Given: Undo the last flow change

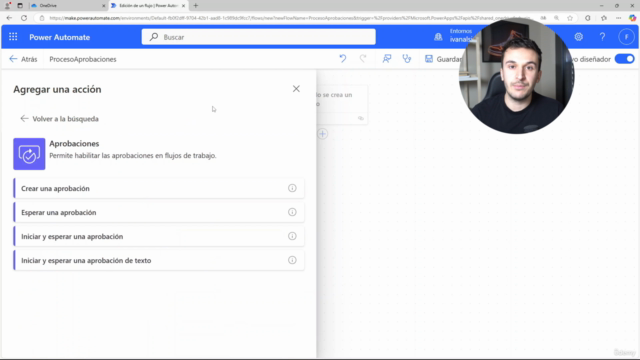Looking at the screenshot, I should point(343,59).
